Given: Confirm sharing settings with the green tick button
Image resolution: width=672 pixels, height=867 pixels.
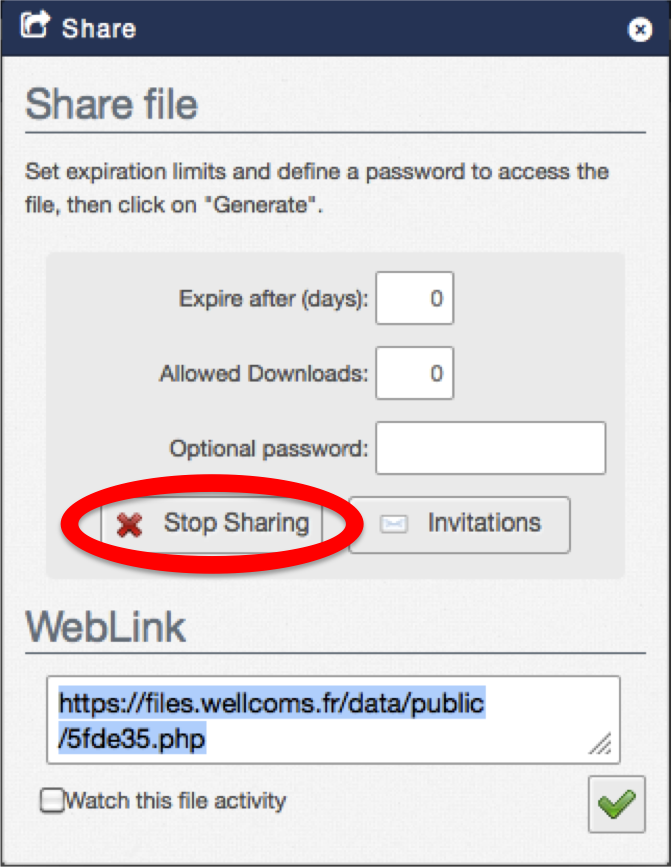Looking at the screenshot, I should click(x=616, y=802).
